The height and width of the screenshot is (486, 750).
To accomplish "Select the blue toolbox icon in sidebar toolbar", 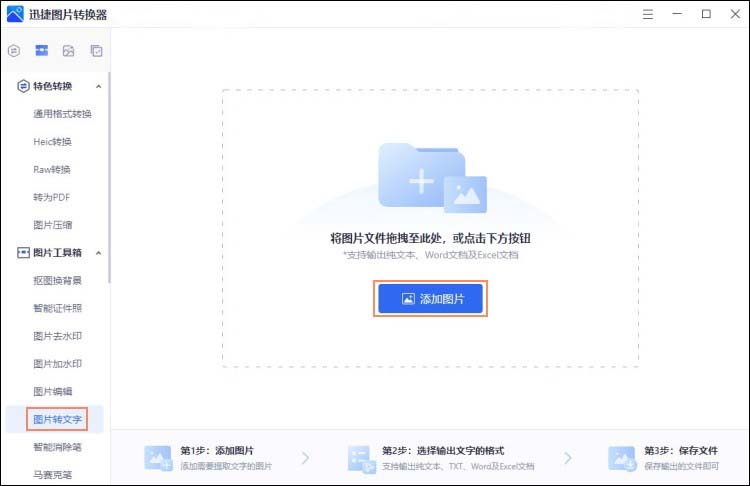I will pos(42,50).
